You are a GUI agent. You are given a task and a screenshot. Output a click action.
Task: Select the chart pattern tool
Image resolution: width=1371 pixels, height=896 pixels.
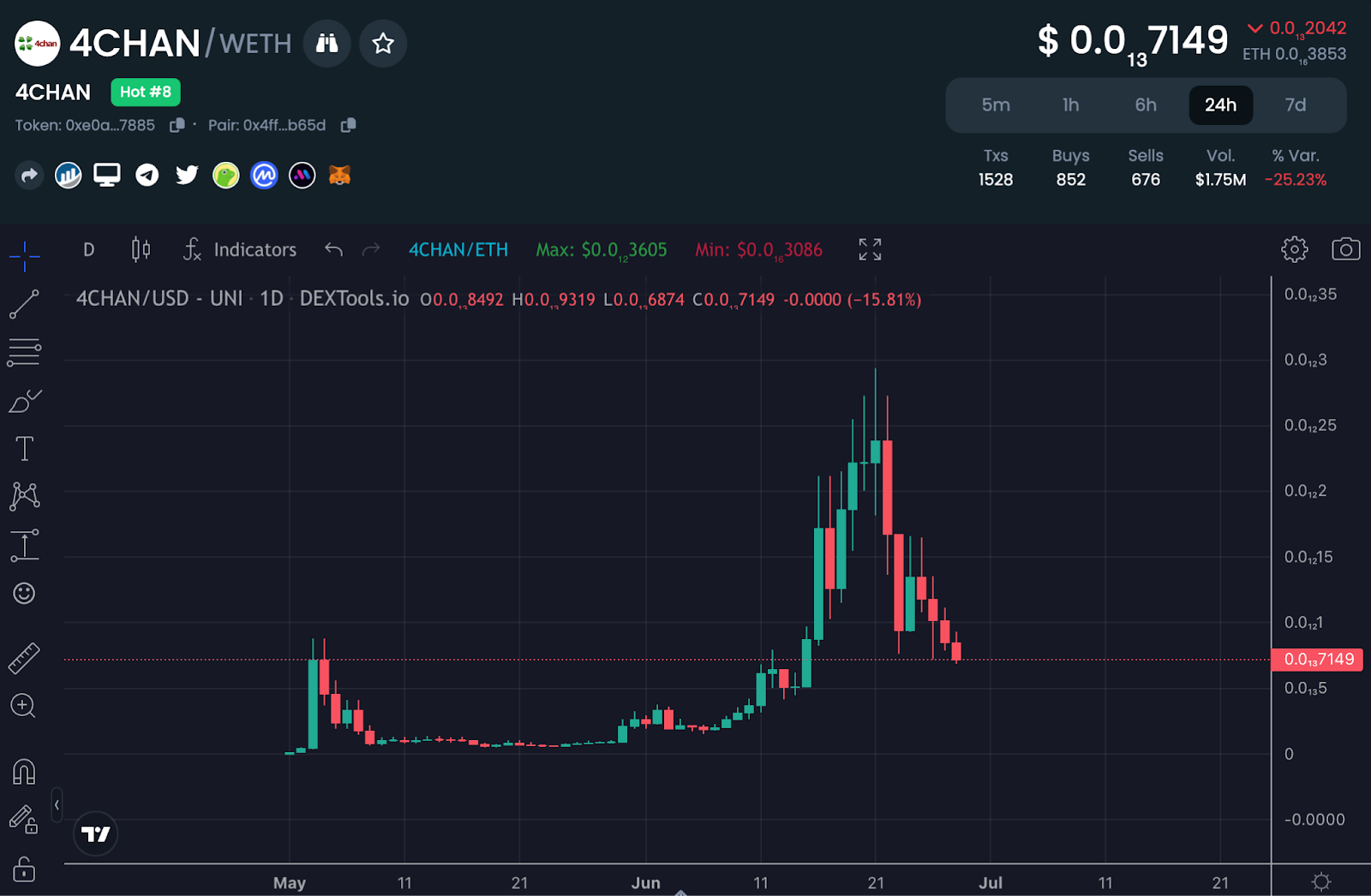coord(25,497)
